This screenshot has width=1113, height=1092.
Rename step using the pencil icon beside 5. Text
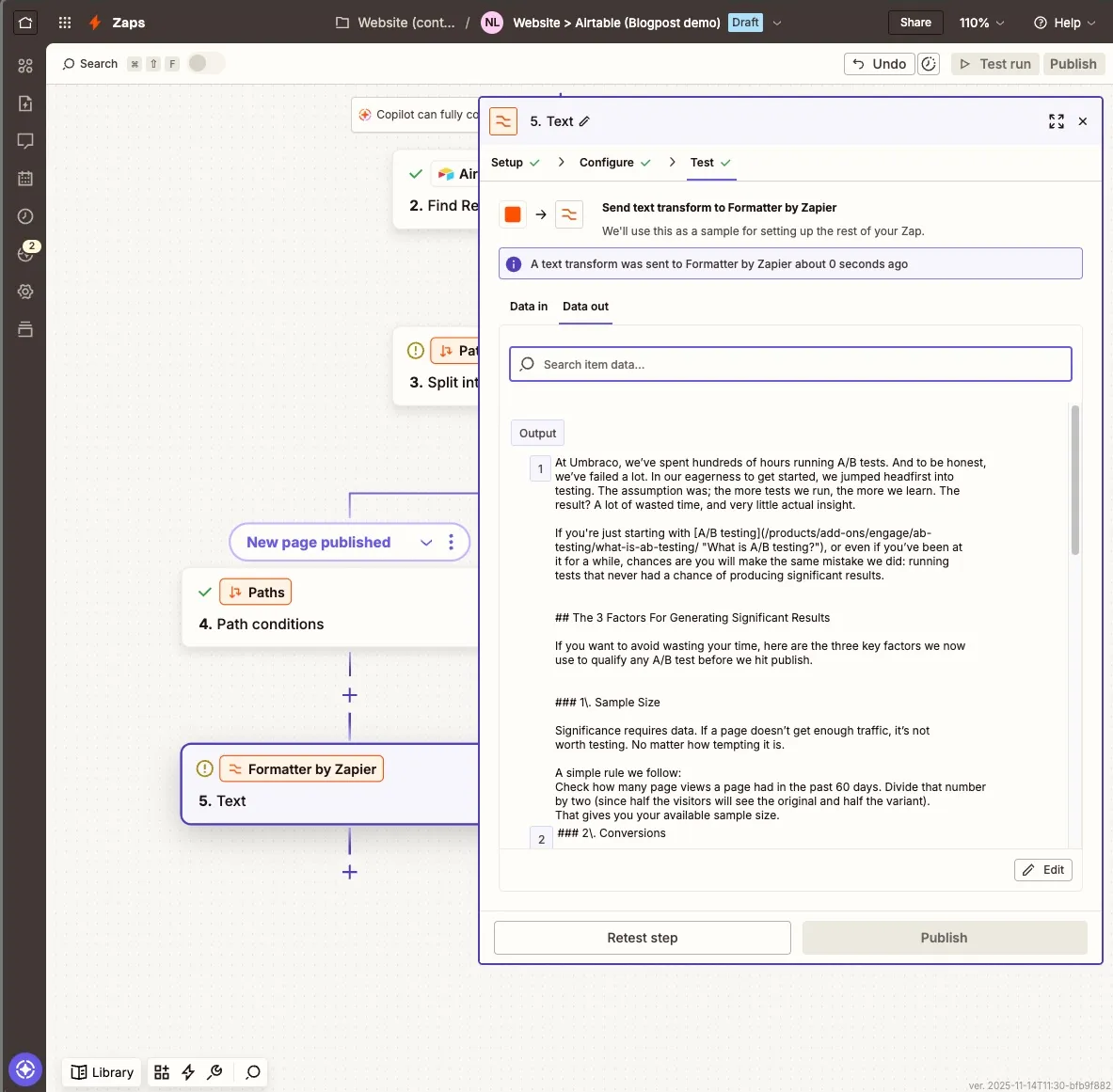[584, 121]
